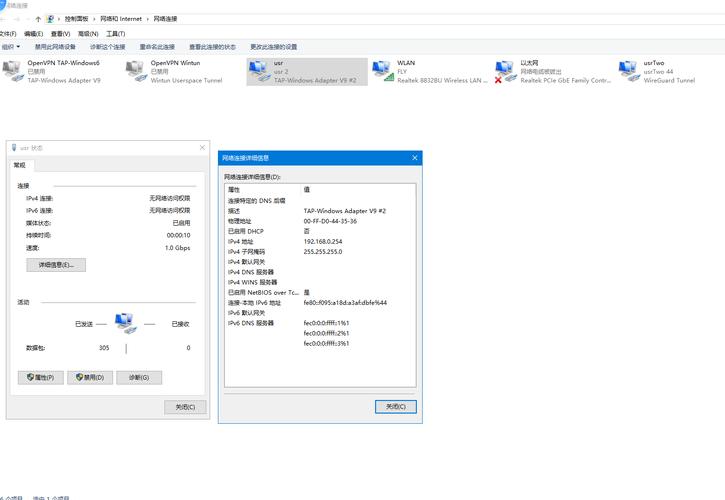
Task: Open the 工具(T) menu
Action: tap(115, 33)
